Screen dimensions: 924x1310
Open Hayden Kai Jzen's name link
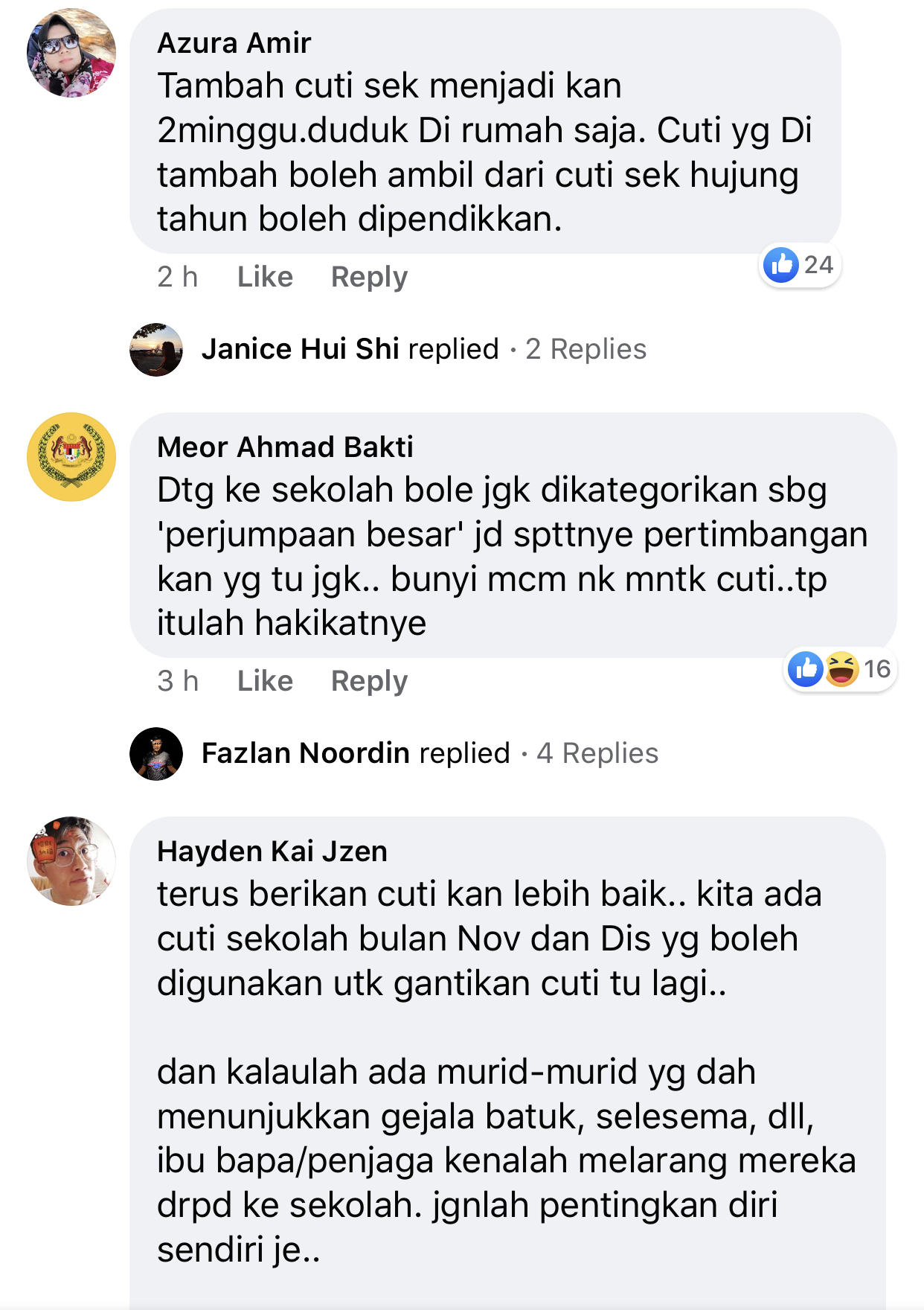[272, 851]
